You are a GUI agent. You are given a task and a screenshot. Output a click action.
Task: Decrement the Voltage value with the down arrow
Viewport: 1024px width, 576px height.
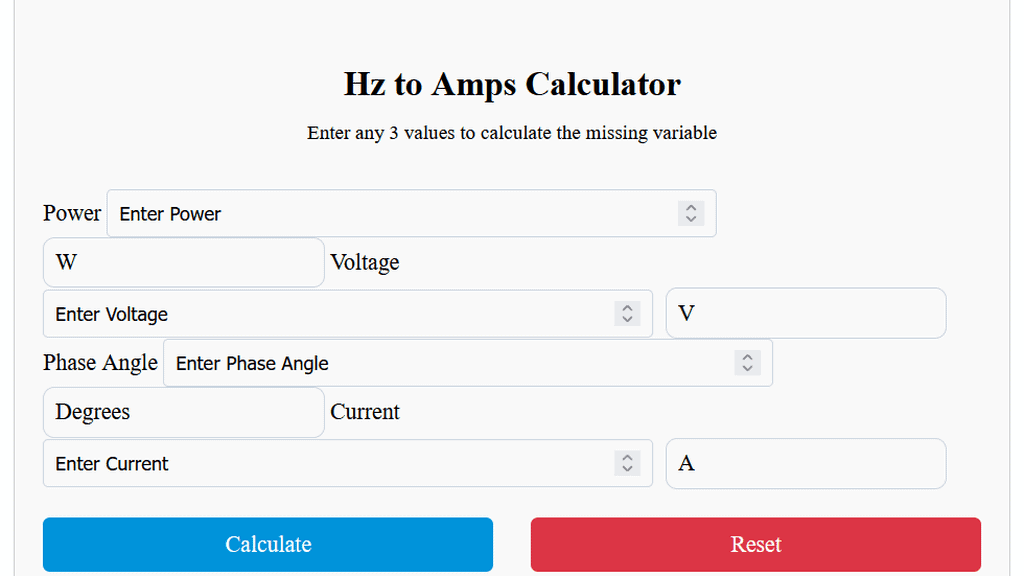626,319
